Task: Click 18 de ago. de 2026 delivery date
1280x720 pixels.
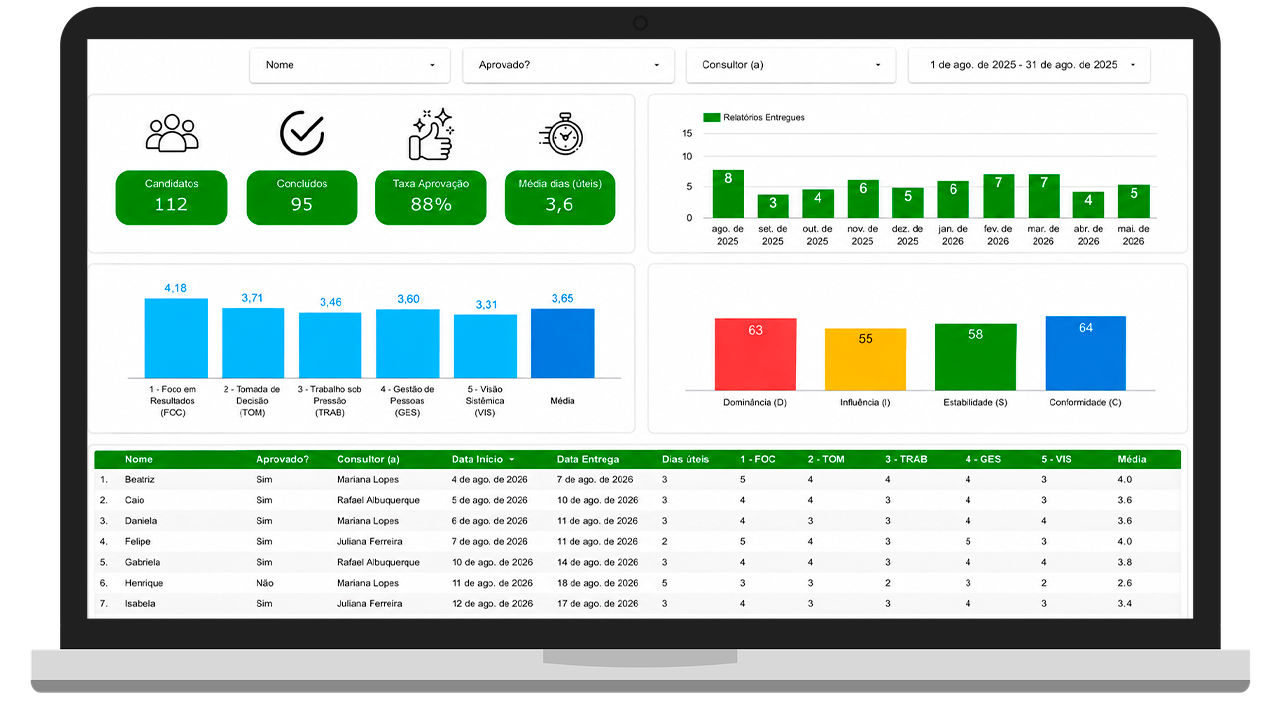Action: click(x=597, y=583)
